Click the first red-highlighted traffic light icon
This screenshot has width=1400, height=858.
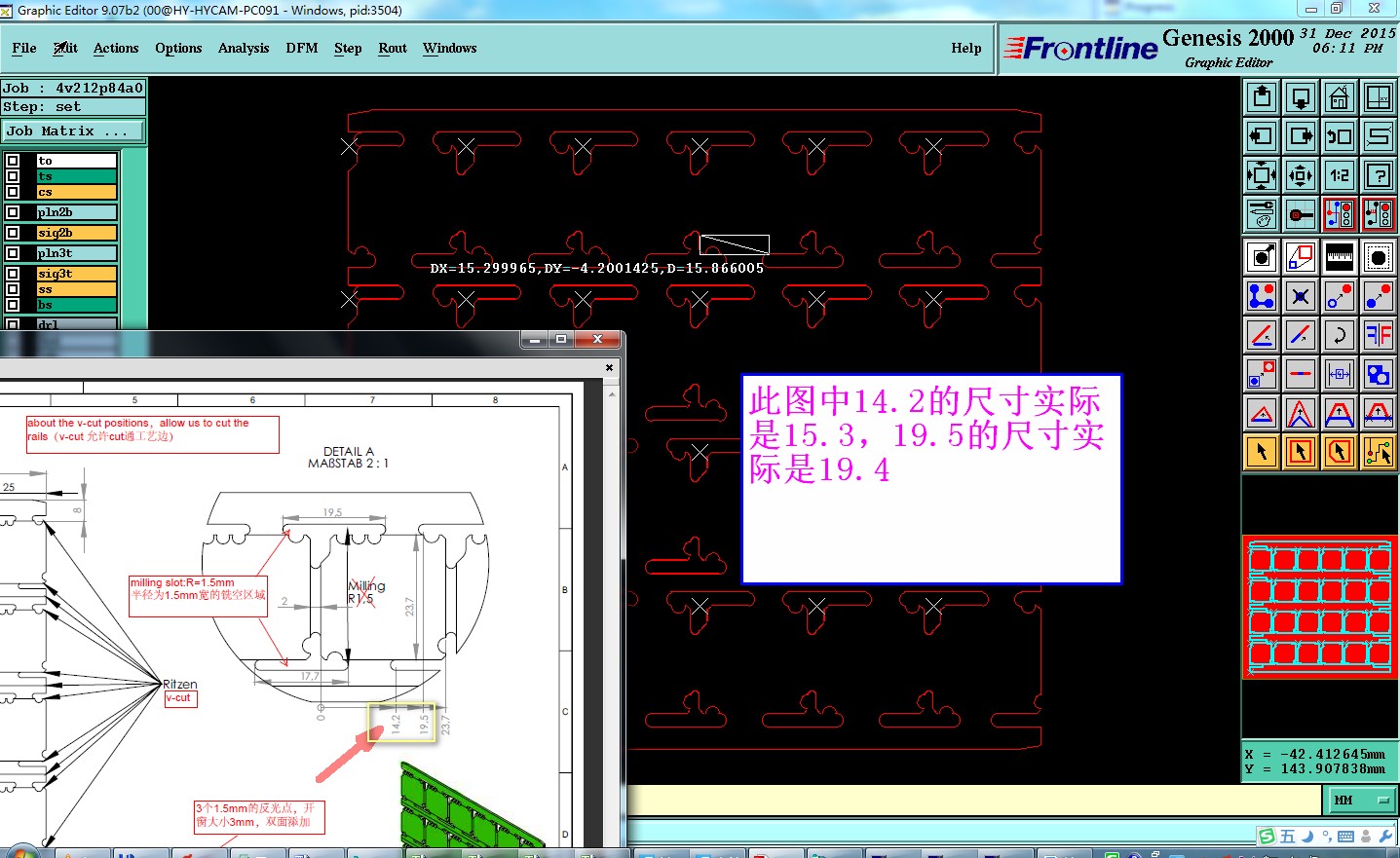(x=1340, y=214)
